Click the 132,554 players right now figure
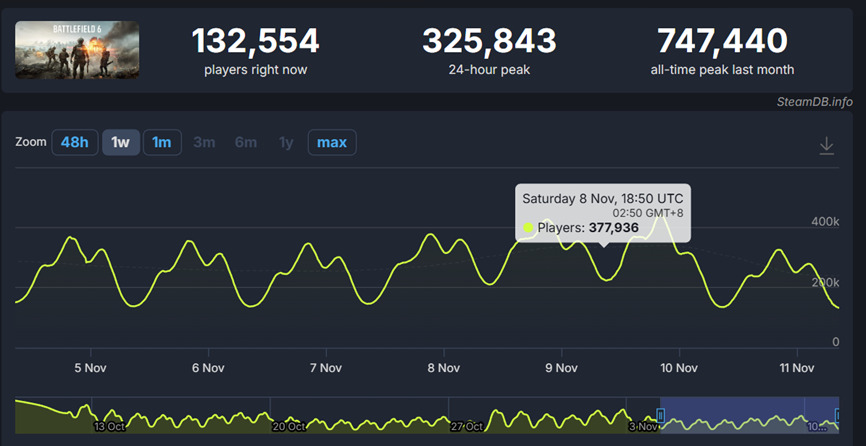The height and width of the screenshot is (446, 866). point(255,41)
